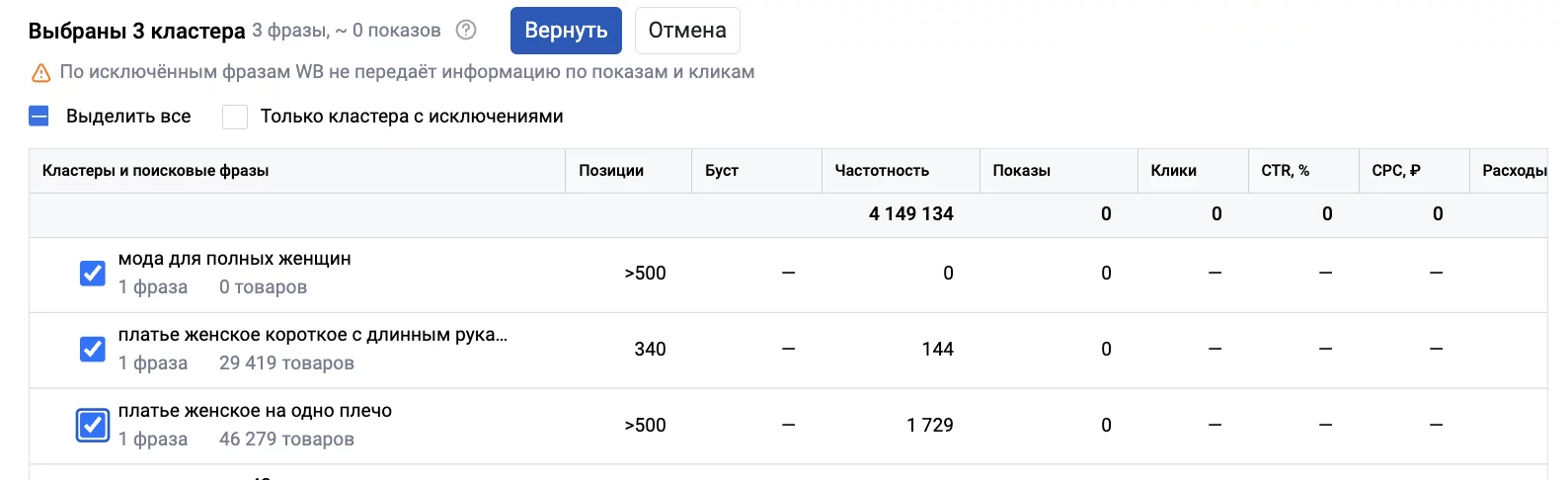Enable 'Только кластера с исключениями' checkbox
The width and height of the screenshot is (1568, 480).
click(234, 117)
